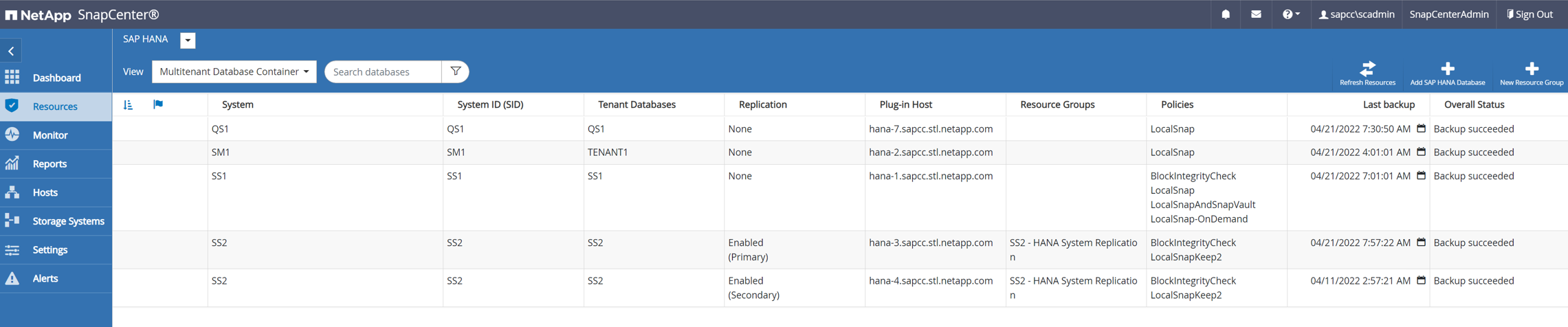1568x327 pixels.
Task: Click the Add SAP HANA Database icon
Action: [x=1447, y=69]
